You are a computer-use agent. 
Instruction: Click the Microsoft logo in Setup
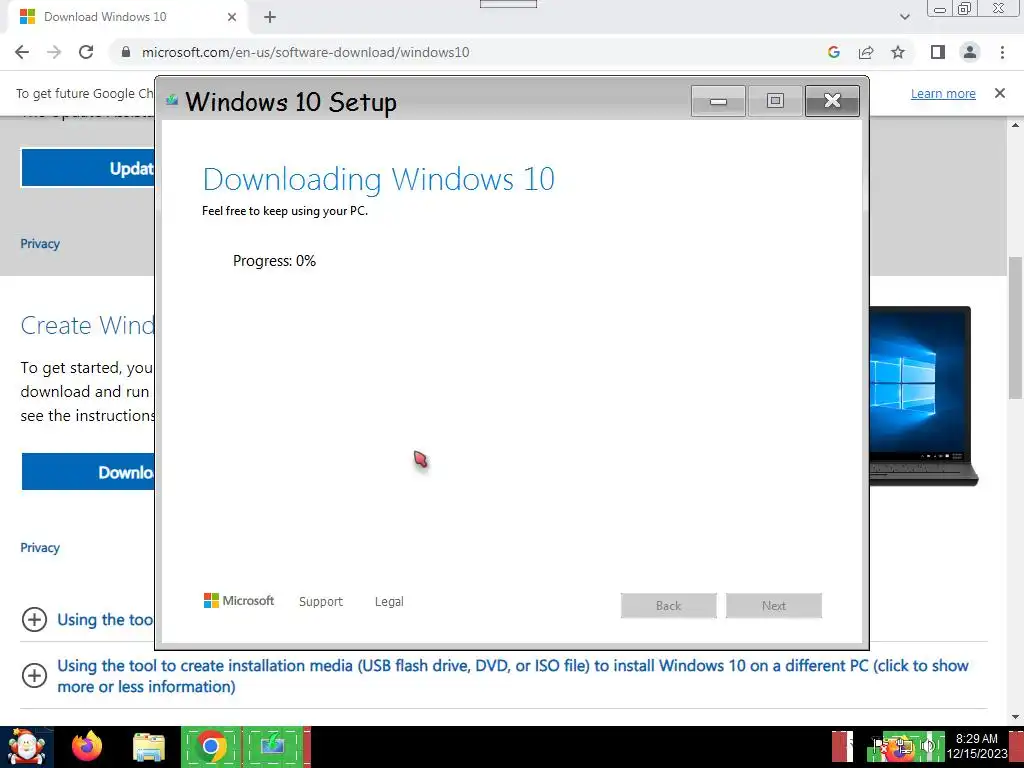(239, 601)
